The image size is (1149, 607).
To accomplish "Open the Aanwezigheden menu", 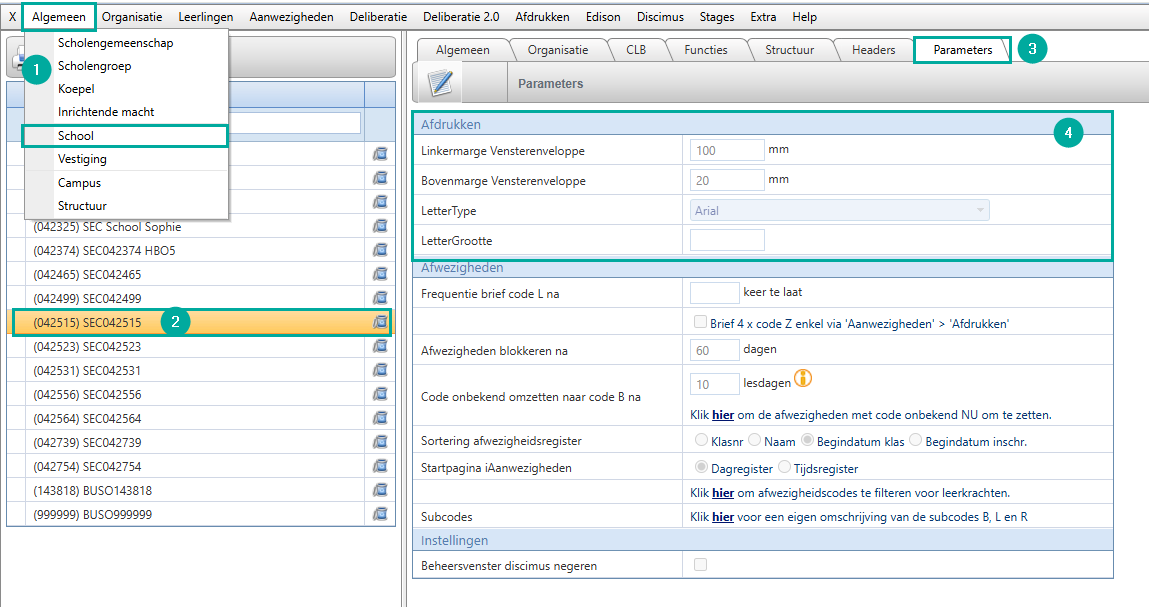I will tap(292, 17).
